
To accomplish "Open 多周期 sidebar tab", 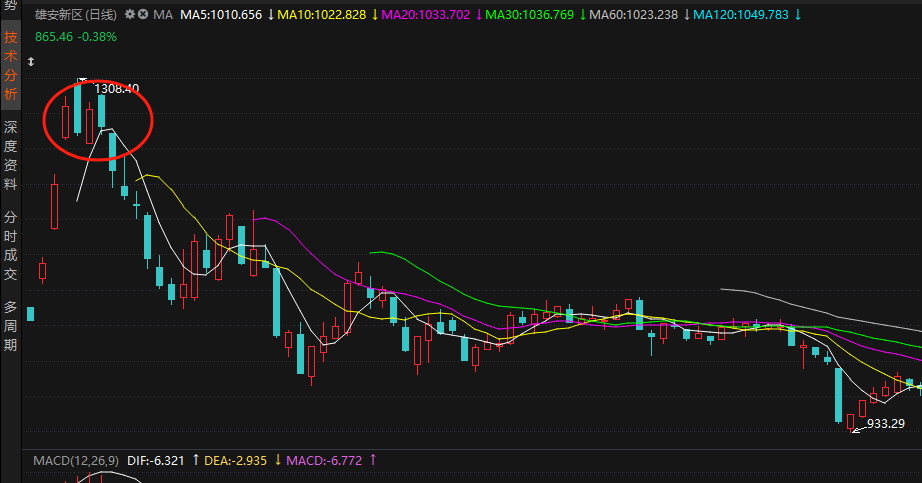I will (11, 326).
